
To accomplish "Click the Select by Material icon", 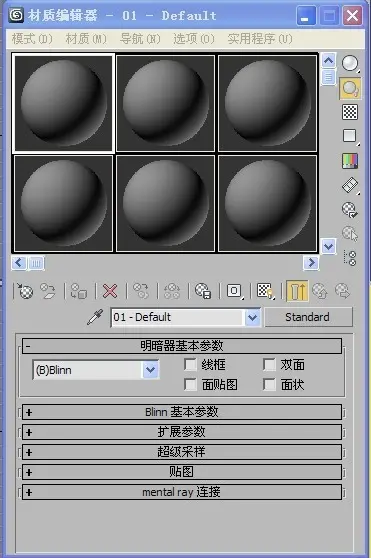I will [x=350, y=233].
